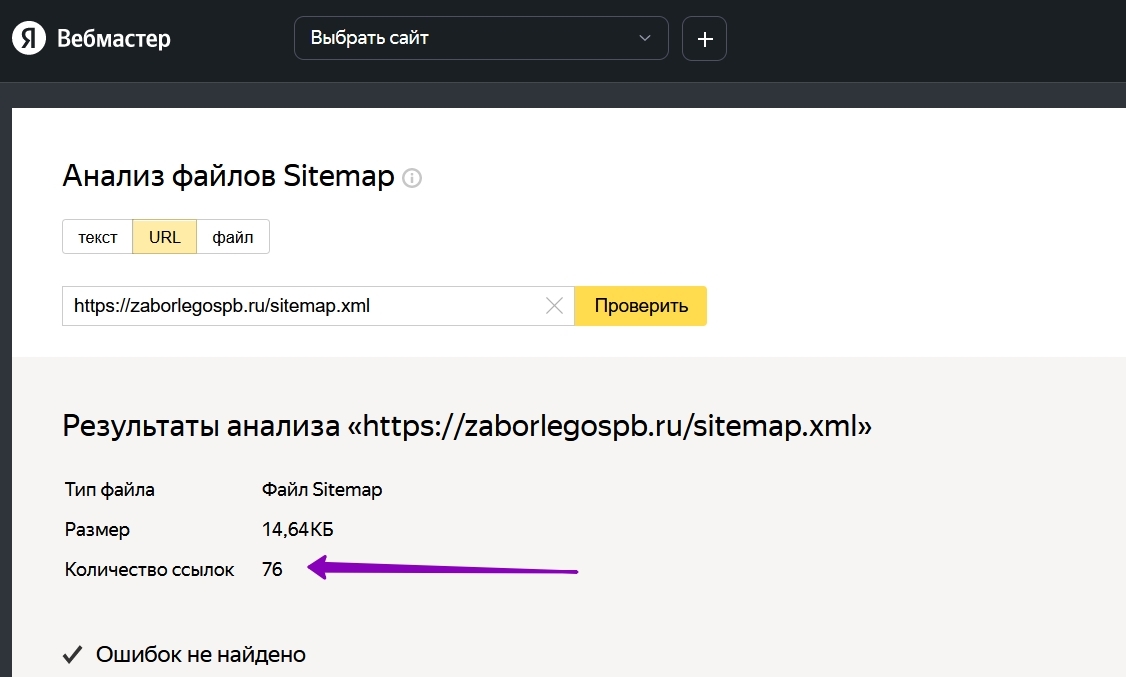This screenshot has height=677, width=1126.
Task: Select the URL input mode tab
Action: (165, 237)
